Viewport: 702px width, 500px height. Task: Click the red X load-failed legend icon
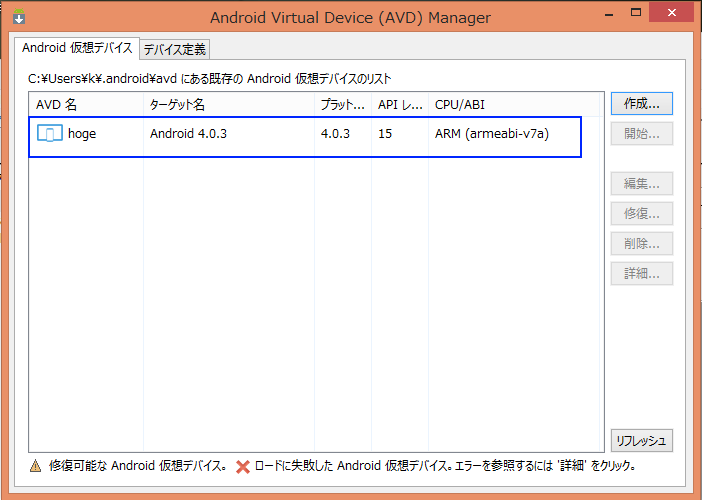(243, 467)
